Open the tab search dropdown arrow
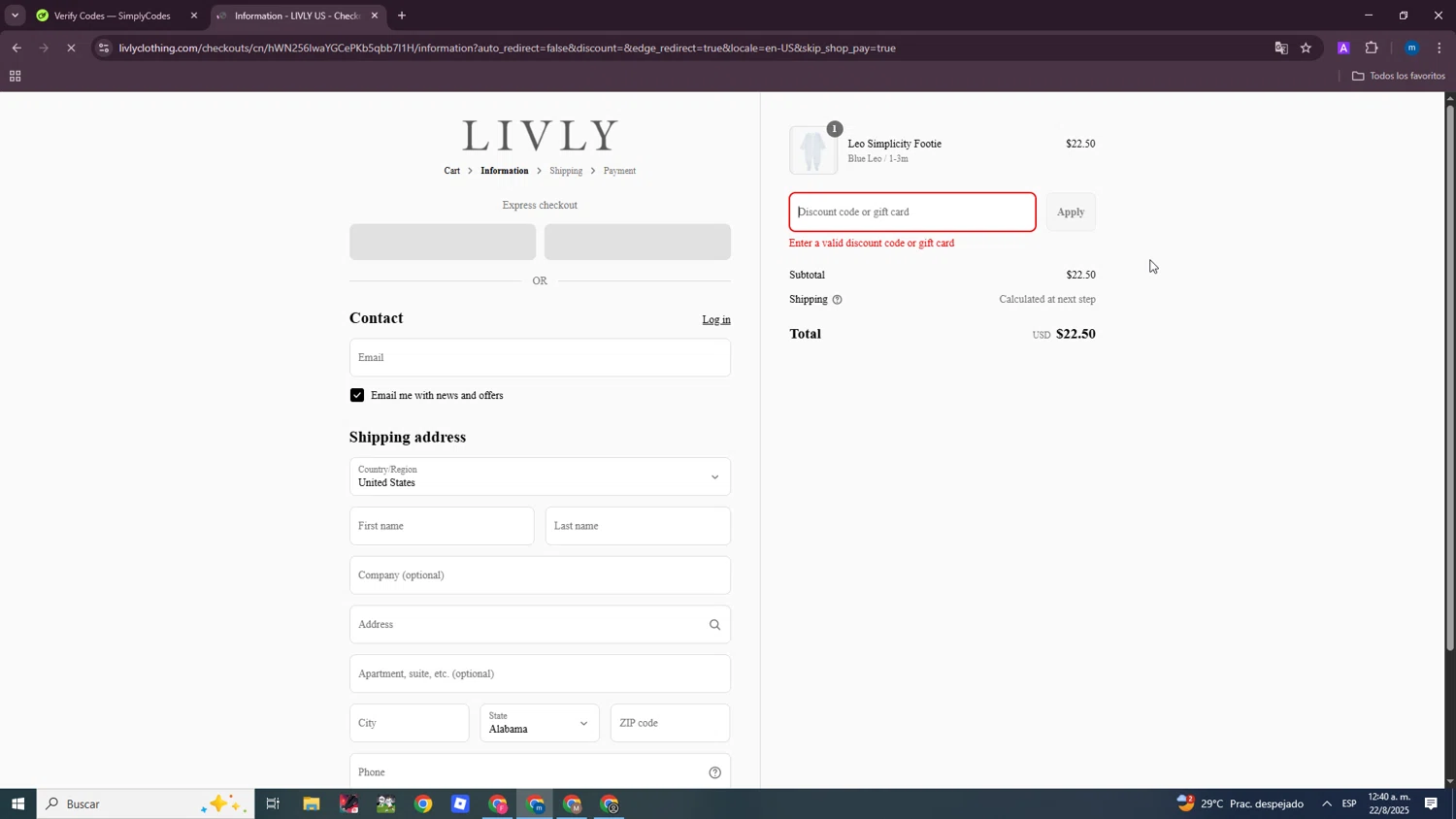Image resolution: width=1456 pixels, height=819 pixels. [15, 16]
